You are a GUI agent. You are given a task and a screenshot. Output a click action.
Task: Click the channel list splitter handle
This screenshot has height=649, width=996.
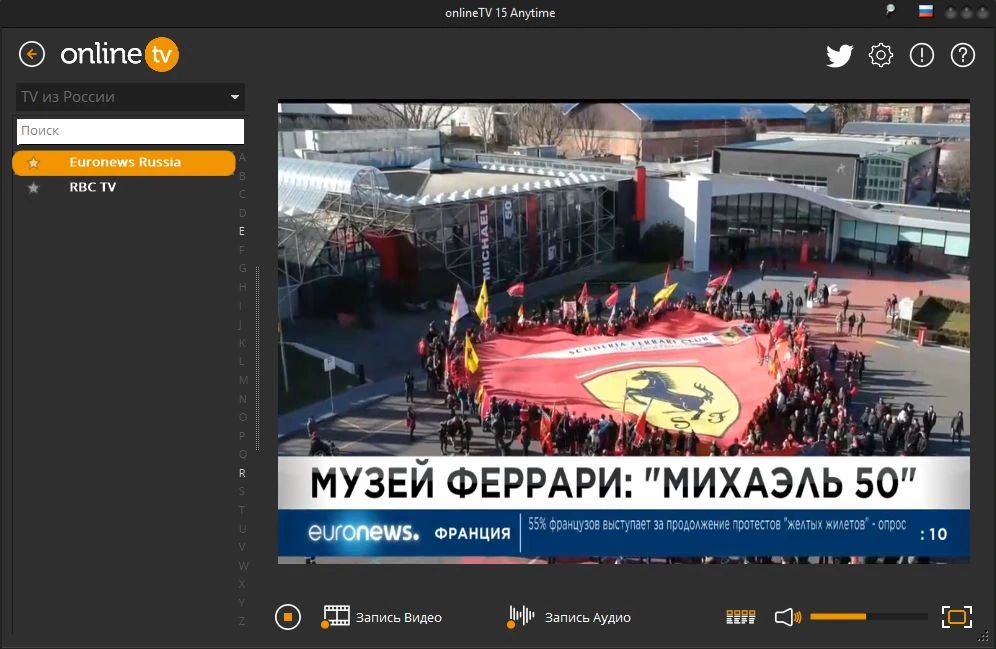[x=257, y=359]
